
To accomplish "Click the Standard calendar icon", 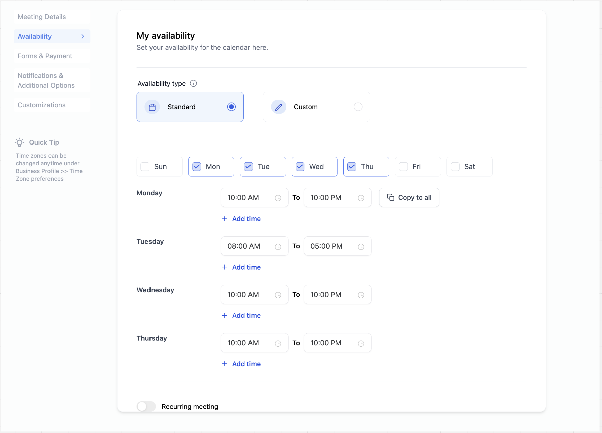I will tap(152, 107).
